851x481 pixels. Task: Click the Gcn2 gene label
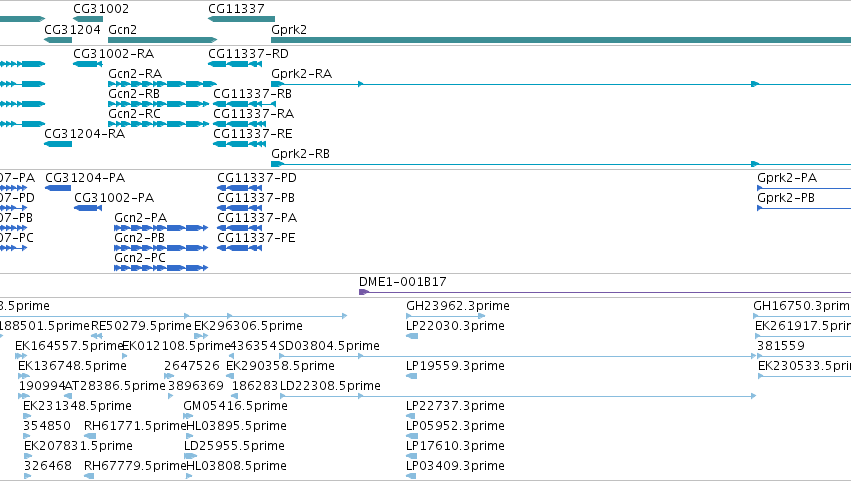tap(123, 29)
